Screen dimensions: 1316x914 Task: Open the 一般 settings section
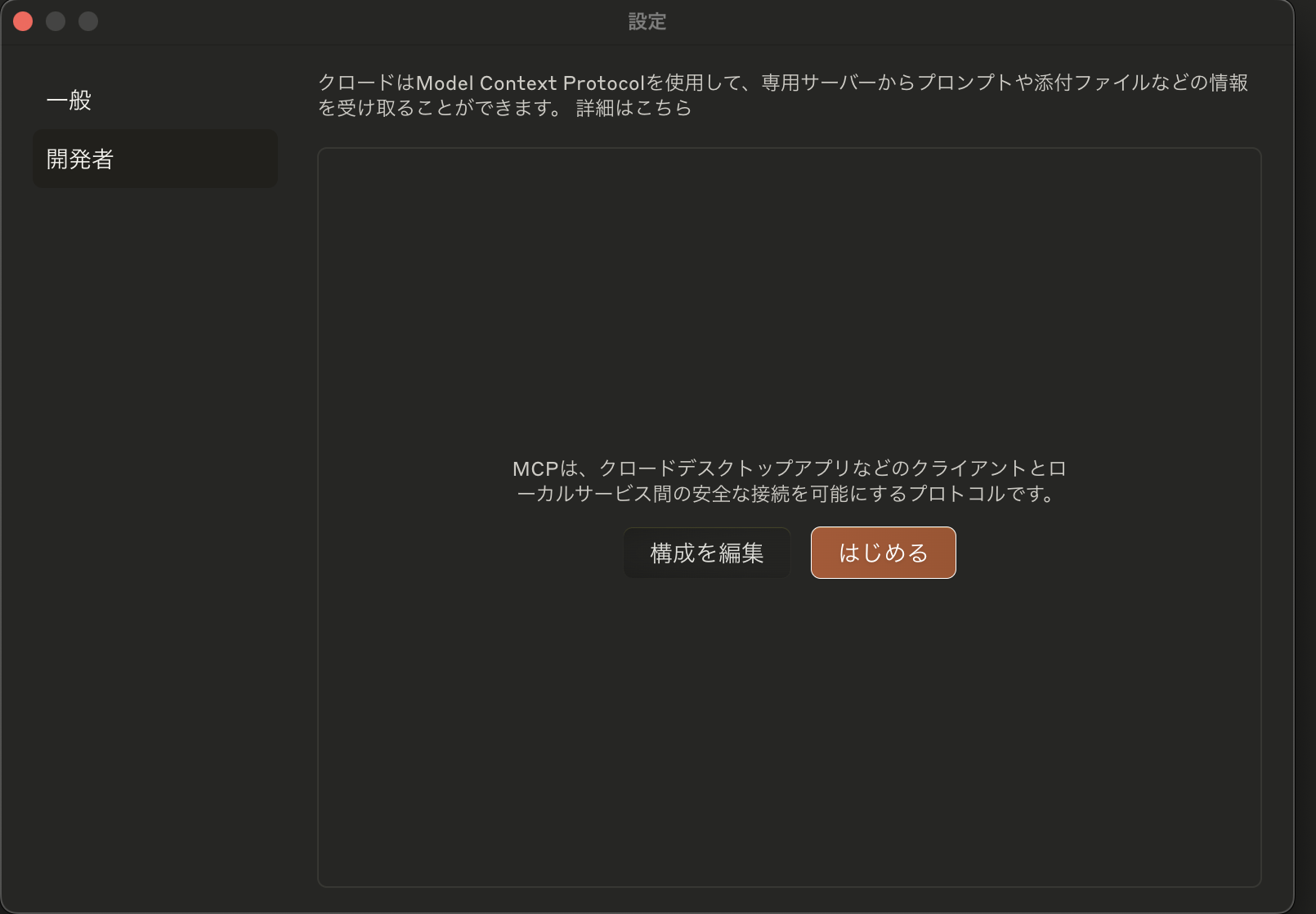click(154, 100)
